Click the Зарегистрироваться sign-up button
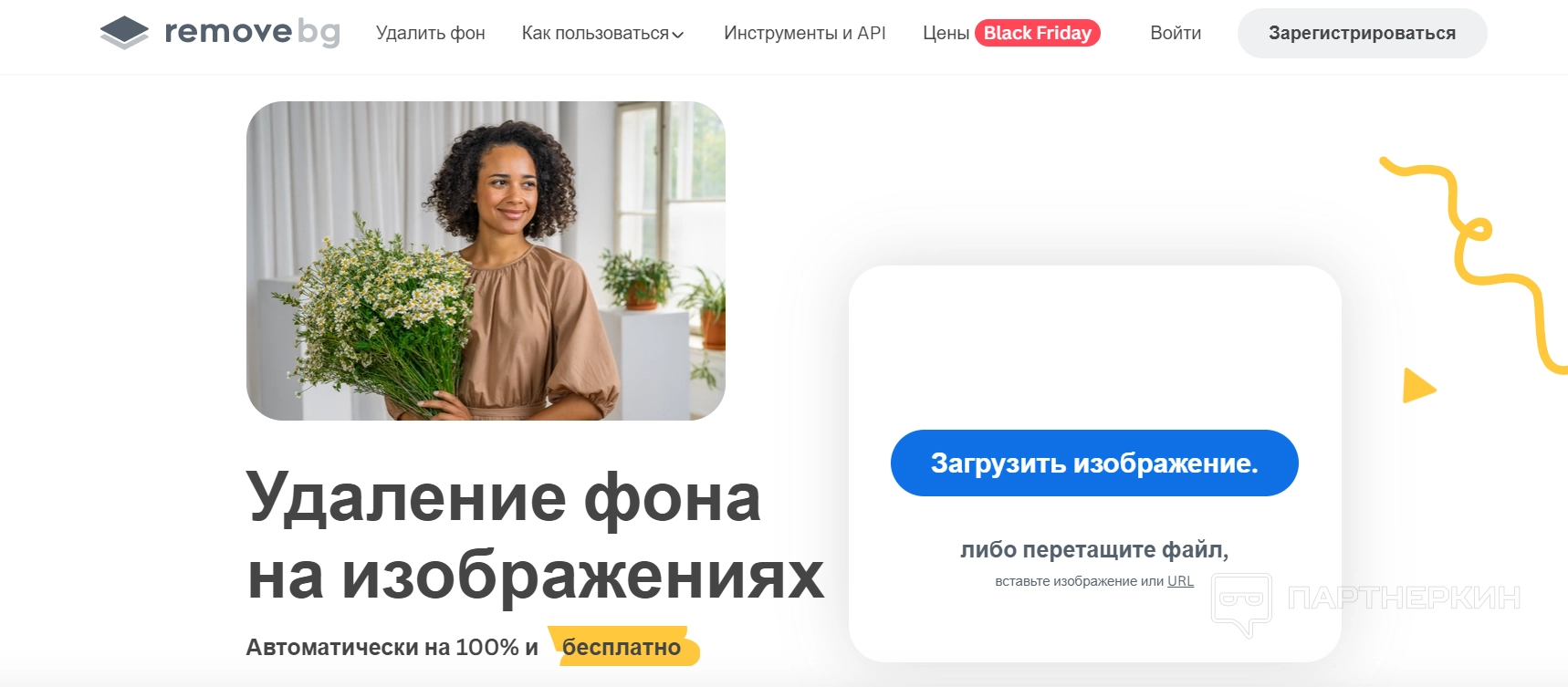The width and height of the screenshot is (1568, 687). pyautogui.click(x=1362, y=33)
